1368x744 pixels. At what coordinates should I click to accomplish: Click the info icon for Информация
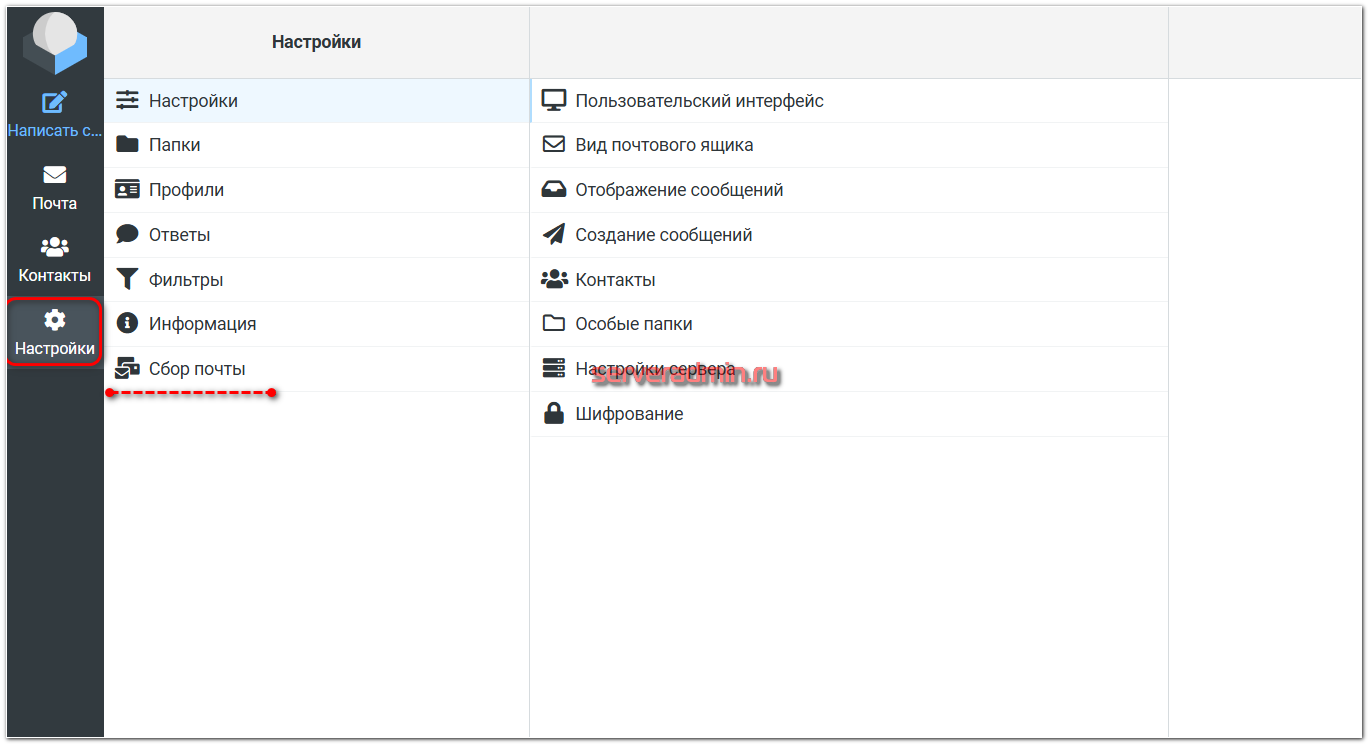tap(127, 324)
